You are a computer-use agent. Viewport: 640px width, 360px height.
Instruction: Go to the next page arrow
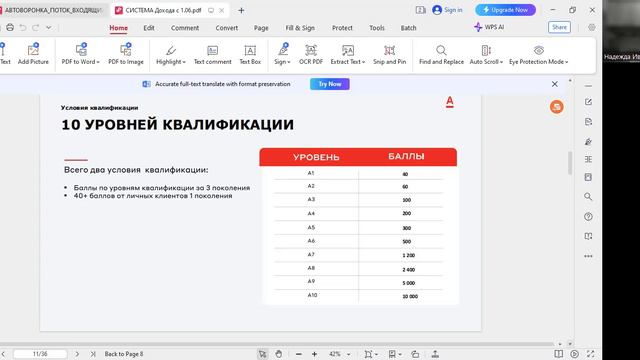click(x=77, y=354)
